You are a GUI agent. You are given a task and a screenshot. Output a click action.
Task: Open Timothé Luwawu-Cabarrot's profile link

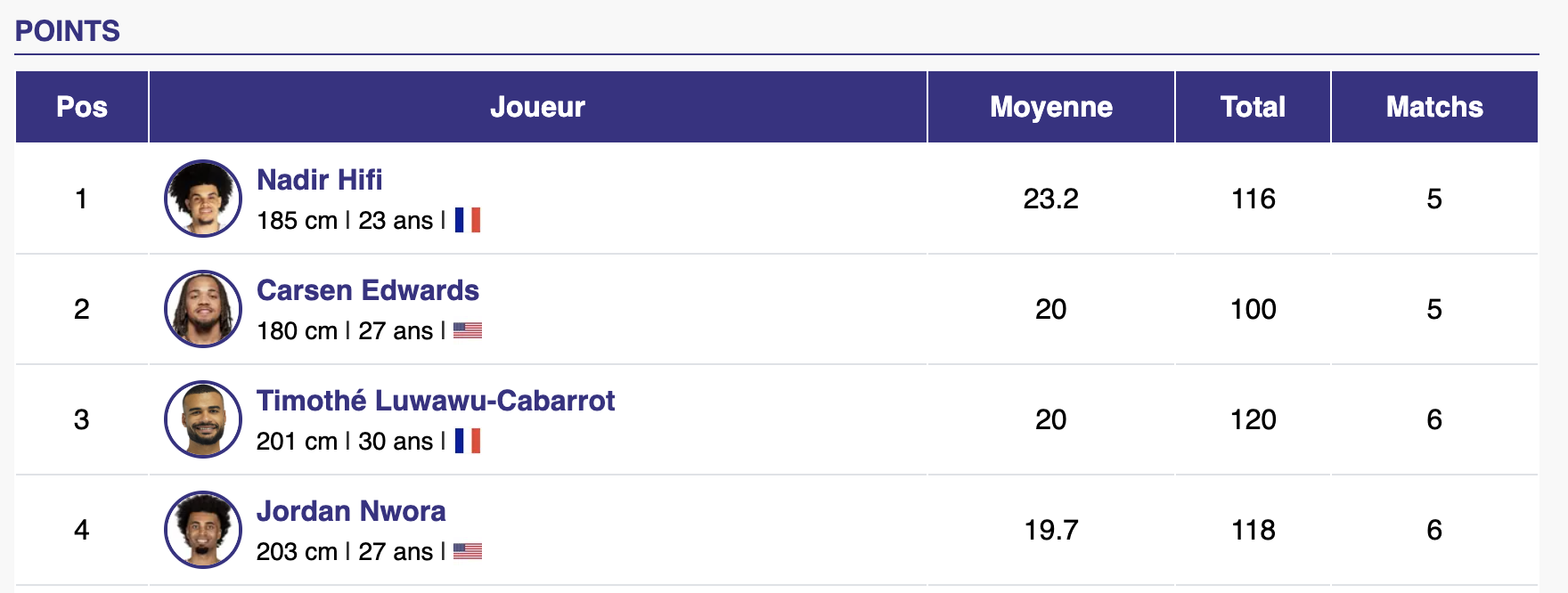(435, 401)
